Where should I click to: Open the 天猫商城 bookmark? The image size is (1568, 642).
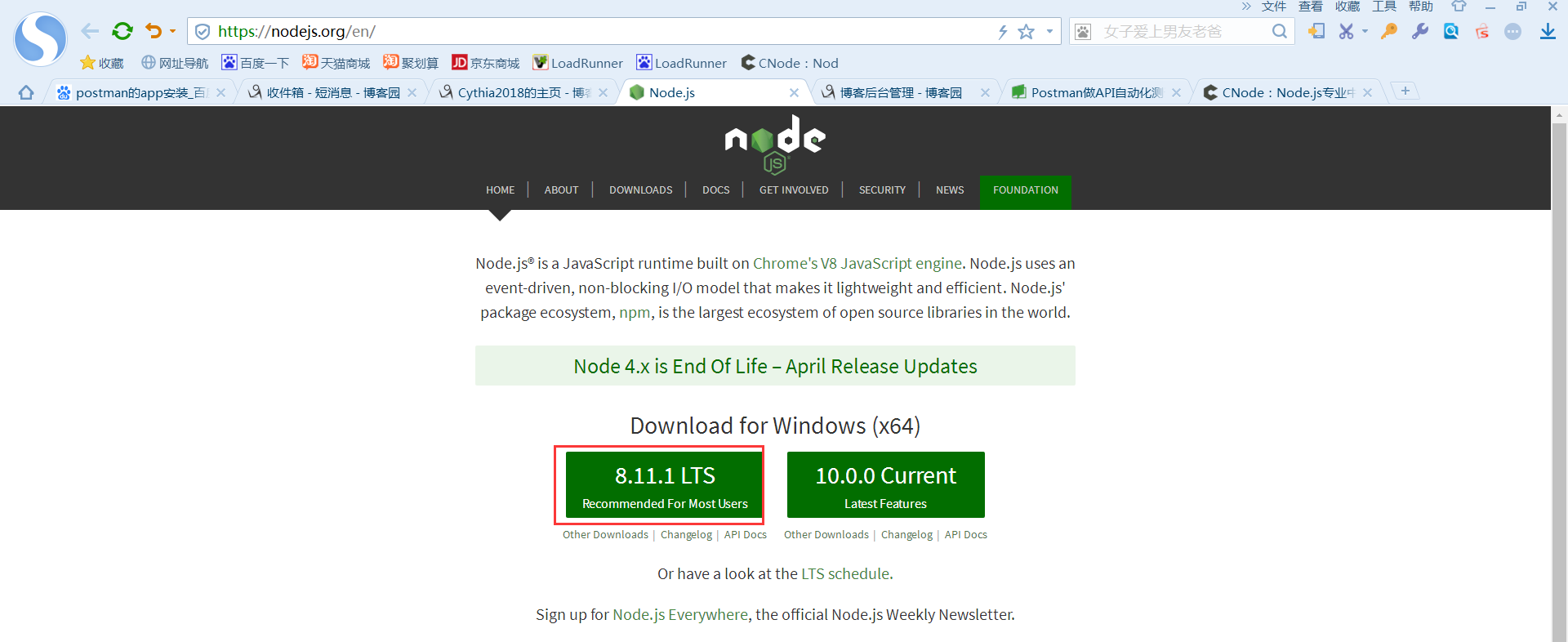click(336, 63)
